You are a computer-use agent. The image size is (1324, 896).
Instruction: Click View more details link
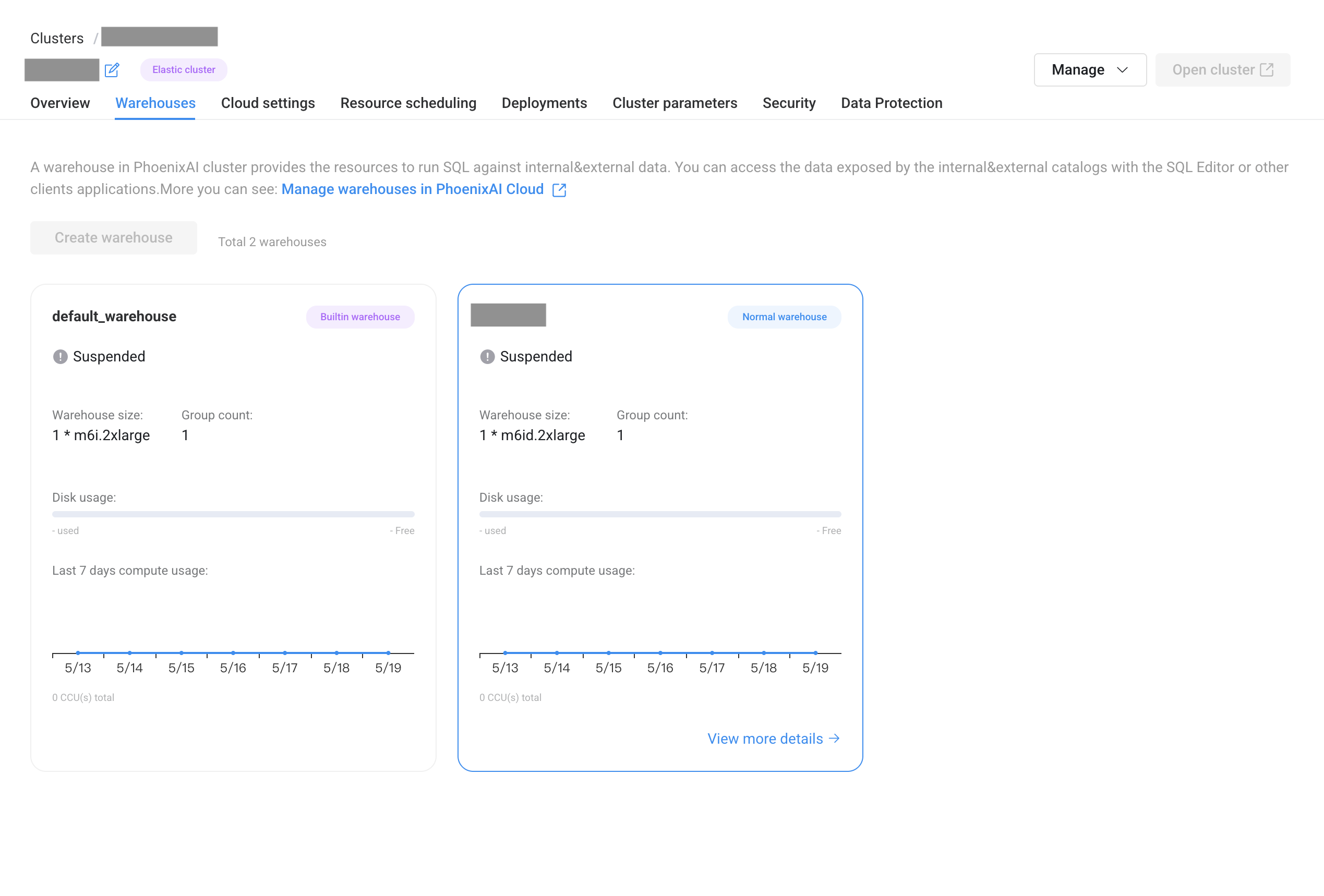[773, 739]
